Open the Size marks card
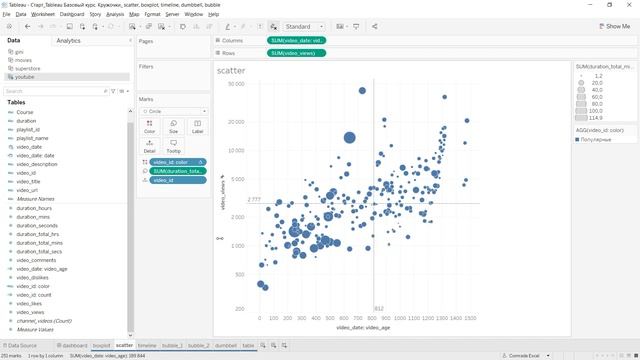The image size is (640, 360). click(173, 127)
